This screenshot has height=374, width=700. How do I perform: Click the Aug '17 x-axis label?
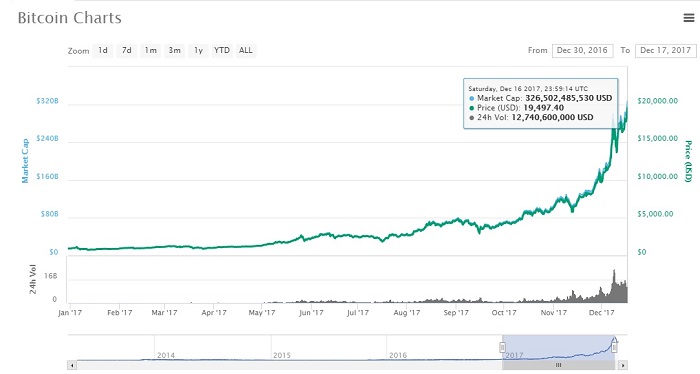pyautogui.click(x=407, y=312)
